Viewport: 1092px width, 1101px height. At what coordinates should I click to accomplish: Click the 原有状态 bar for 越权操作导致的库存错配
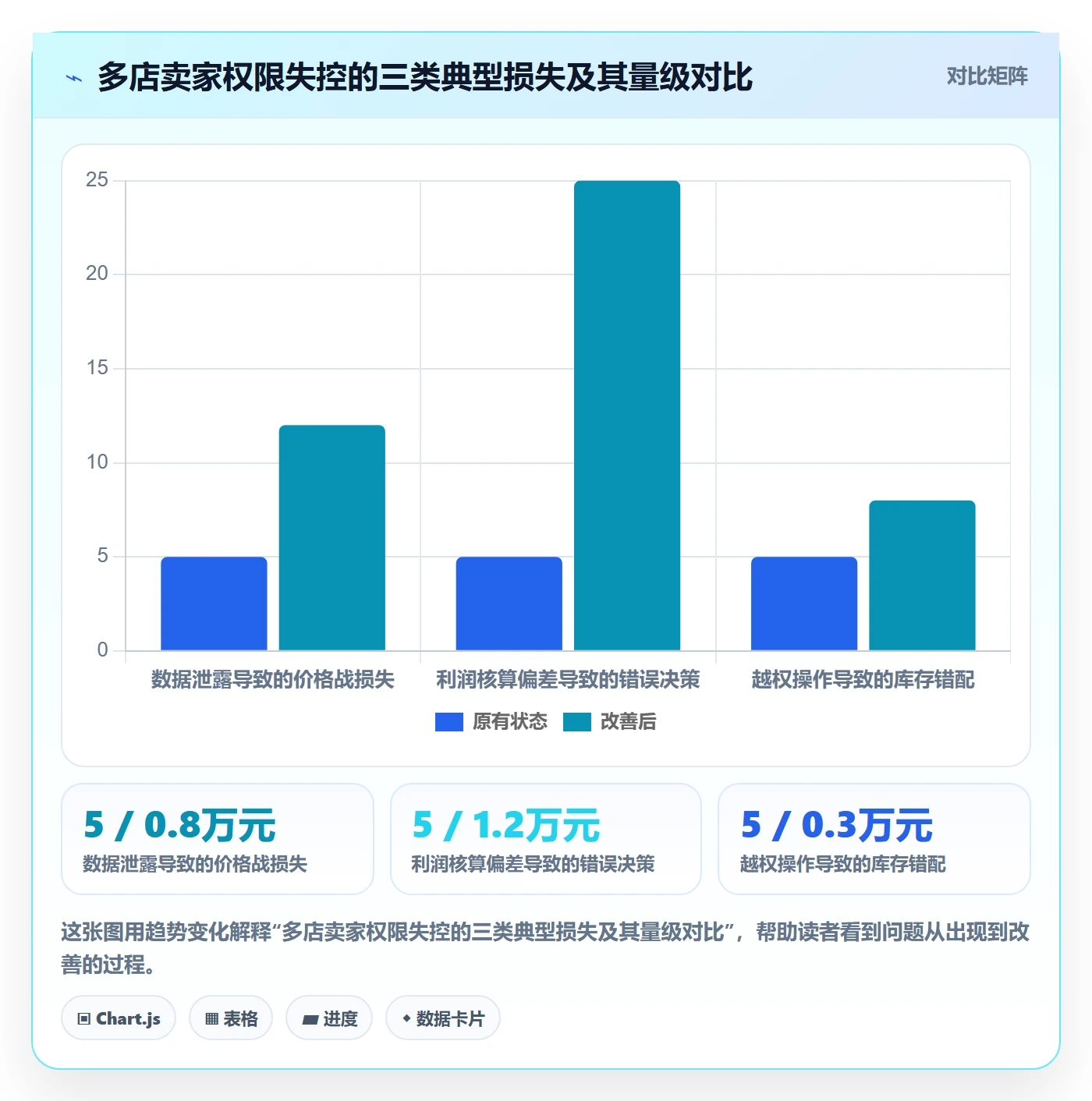(x=804, y=604)
